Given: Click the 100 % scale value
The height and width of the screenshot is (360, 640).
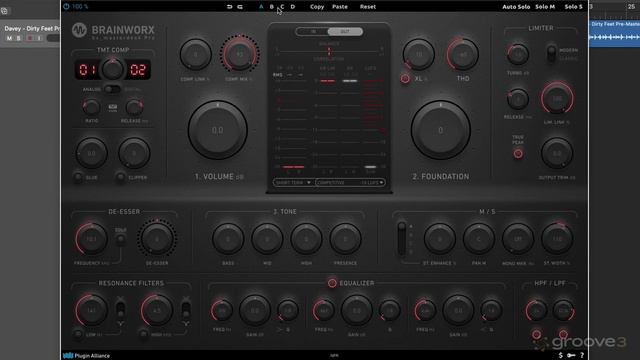Looking at the screenshot, I should [x=80, y=7].
